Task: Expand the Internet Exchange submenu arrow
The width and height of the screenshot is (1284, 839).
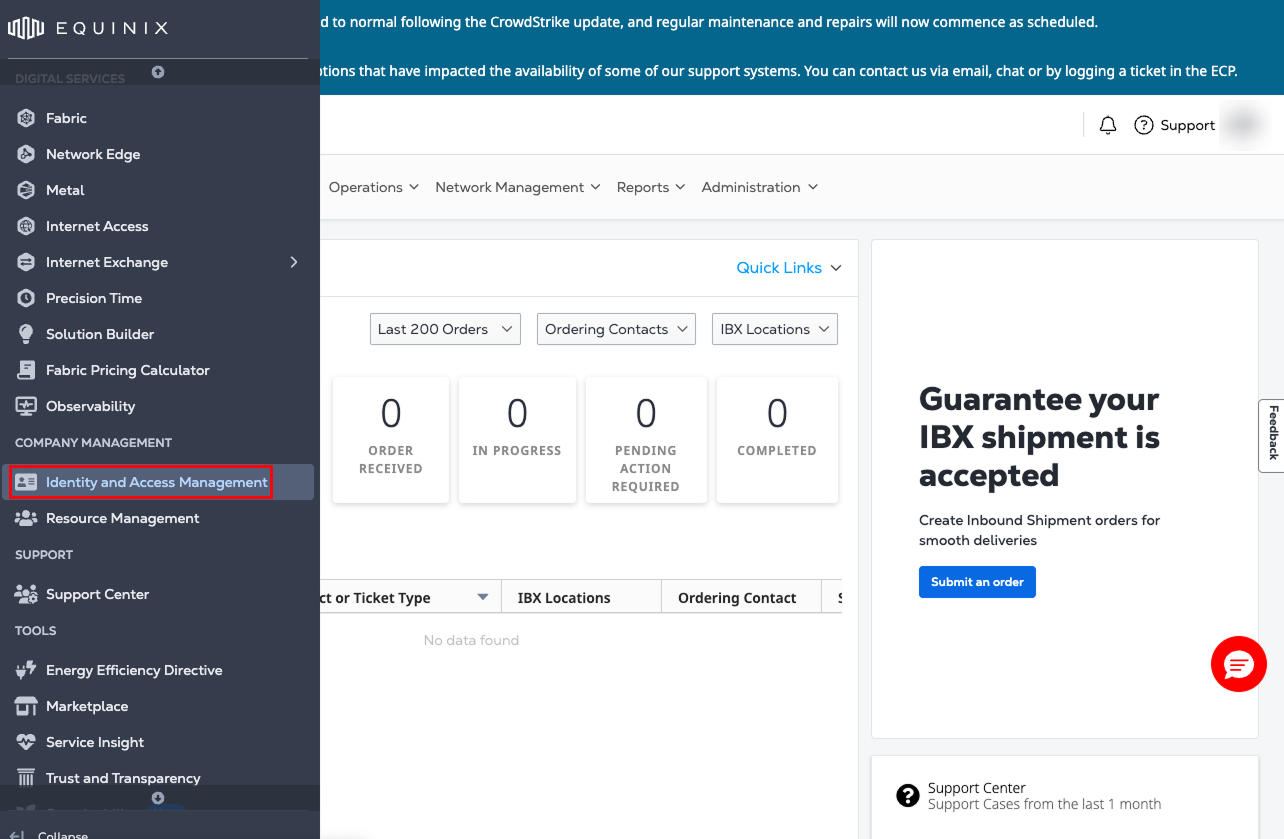Action: (294, 262)
